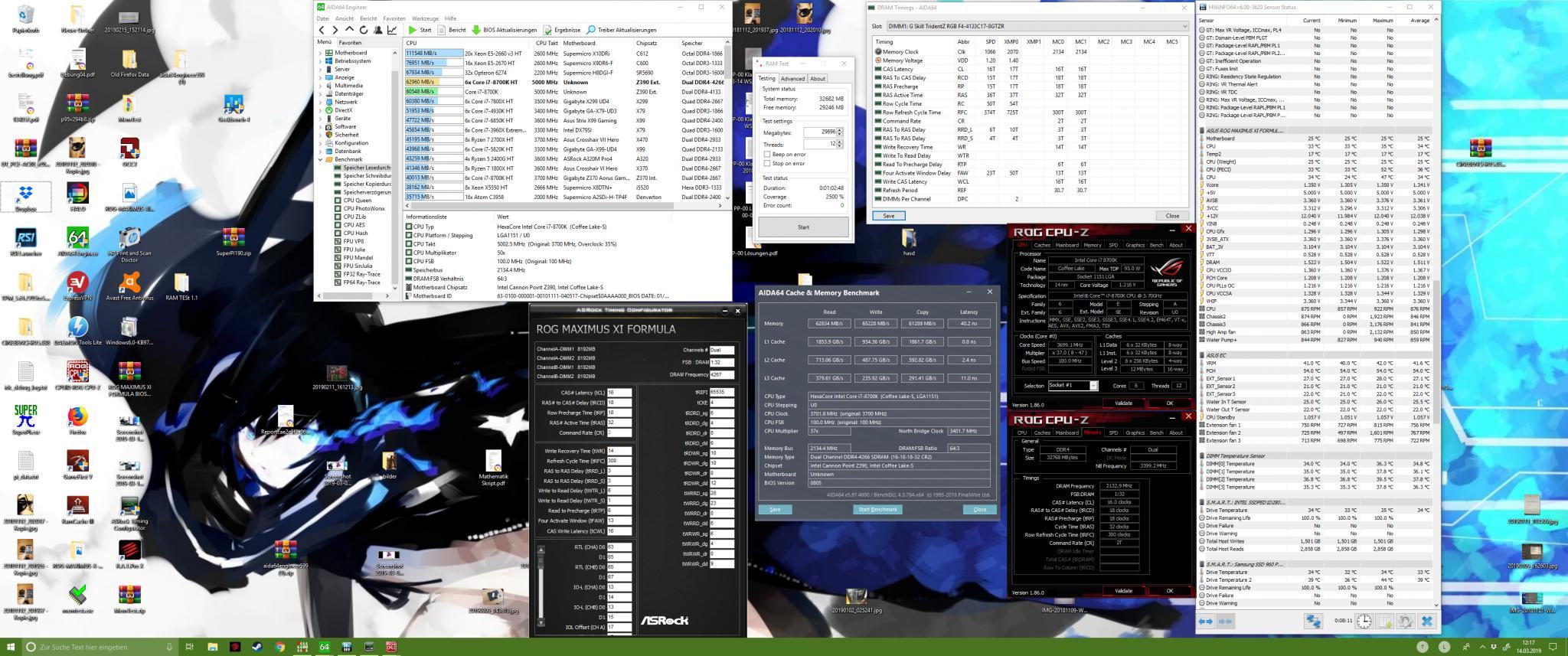This screenshot has width=1568, height=656.
Task: Click the HWiNFO blue X close-sensors icon
Action: pos(1426,622)
